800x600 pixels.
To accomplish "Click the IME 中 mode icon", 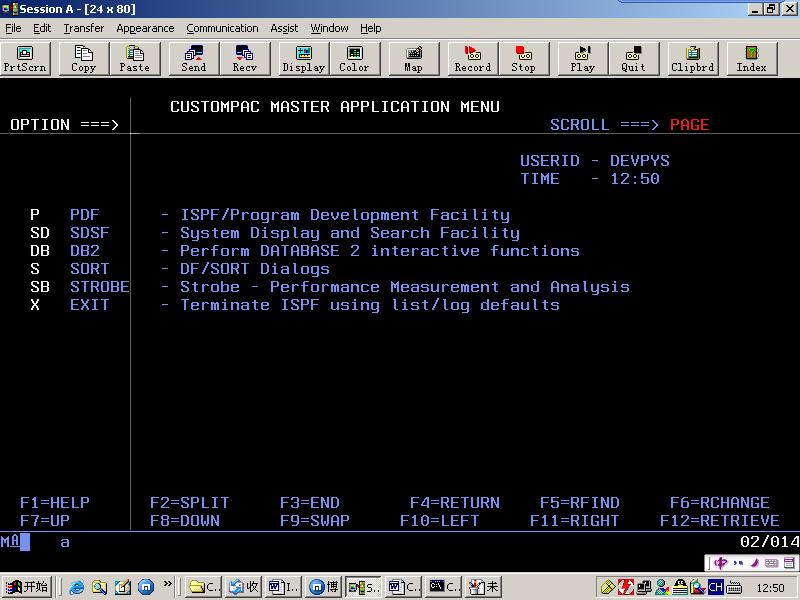I will click(x=720, y=563).
